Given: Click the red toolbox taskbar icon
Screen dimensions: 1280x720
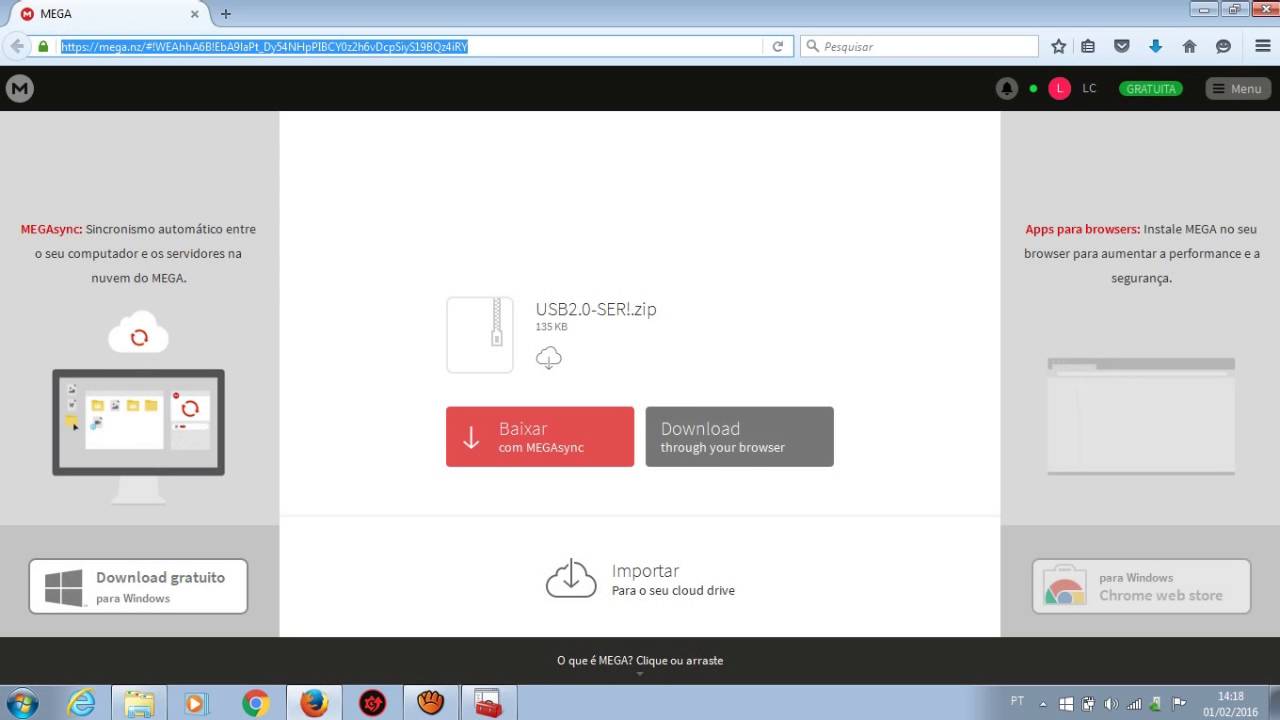Looking at the screenshot, I should [x=488, y=703].
